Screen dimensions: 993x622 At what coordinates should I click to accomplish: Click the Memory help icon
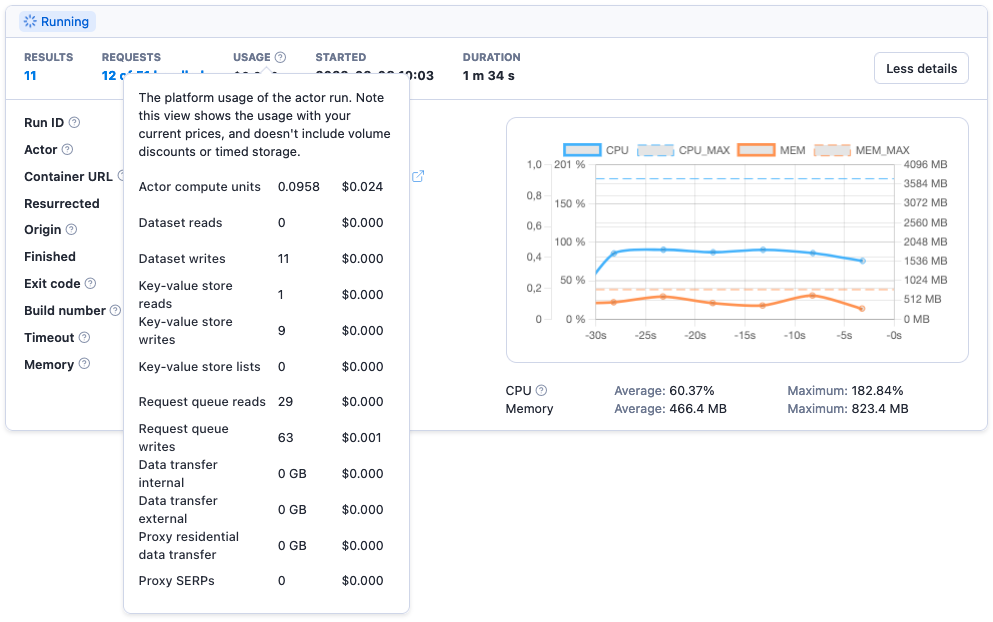[x=85, y=364]
